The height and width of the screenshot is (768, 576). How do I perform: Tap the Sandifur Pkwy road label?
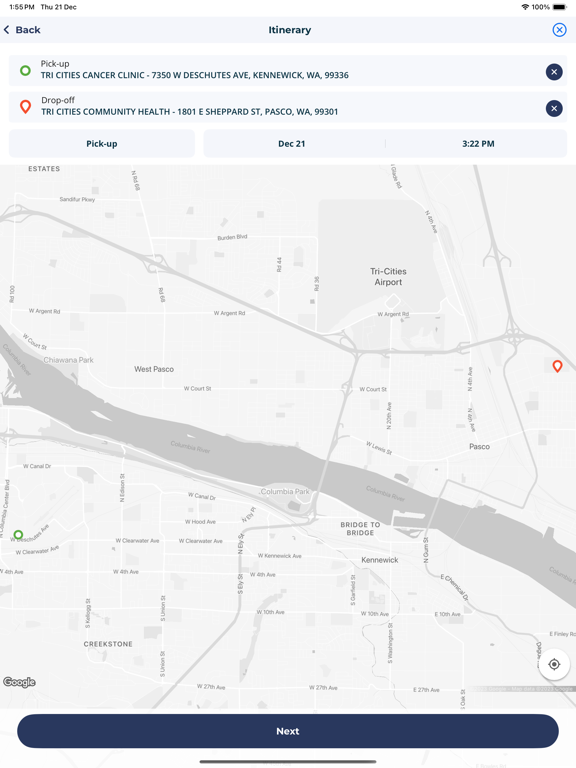pos(77,199)
